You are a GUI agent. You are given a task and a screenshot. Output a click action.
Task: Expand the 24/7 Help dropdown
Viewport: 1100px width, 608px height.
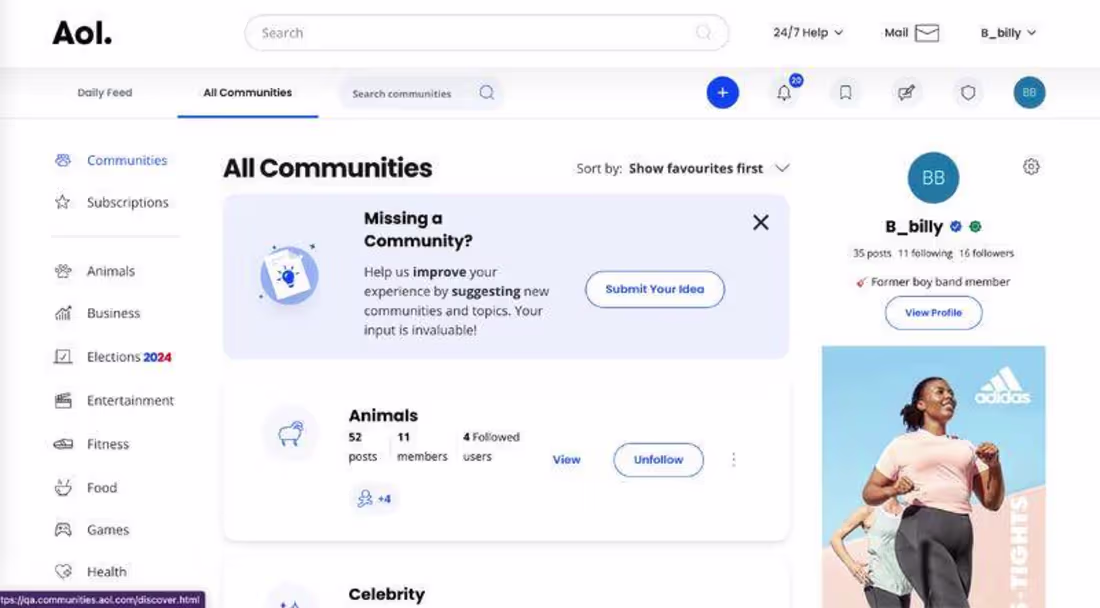point(806,32)
